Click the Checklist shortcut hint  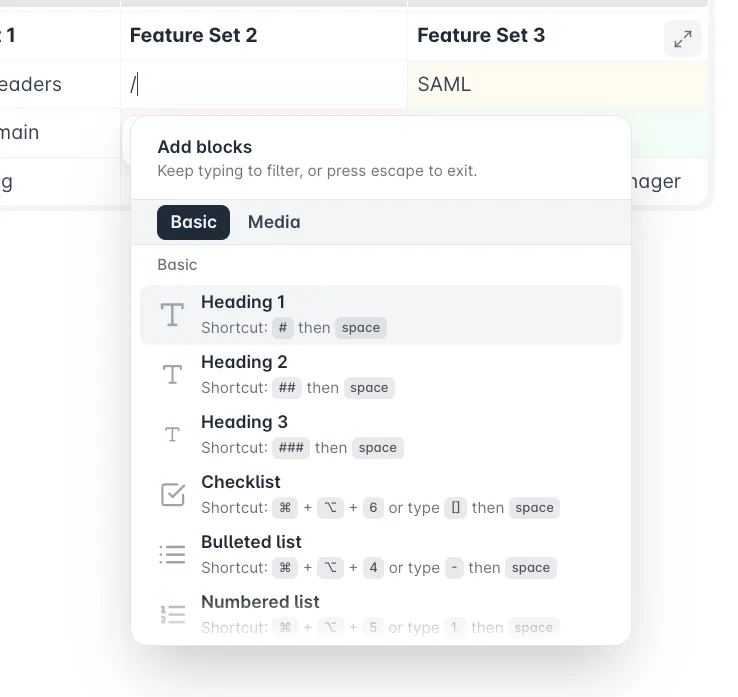380,508
